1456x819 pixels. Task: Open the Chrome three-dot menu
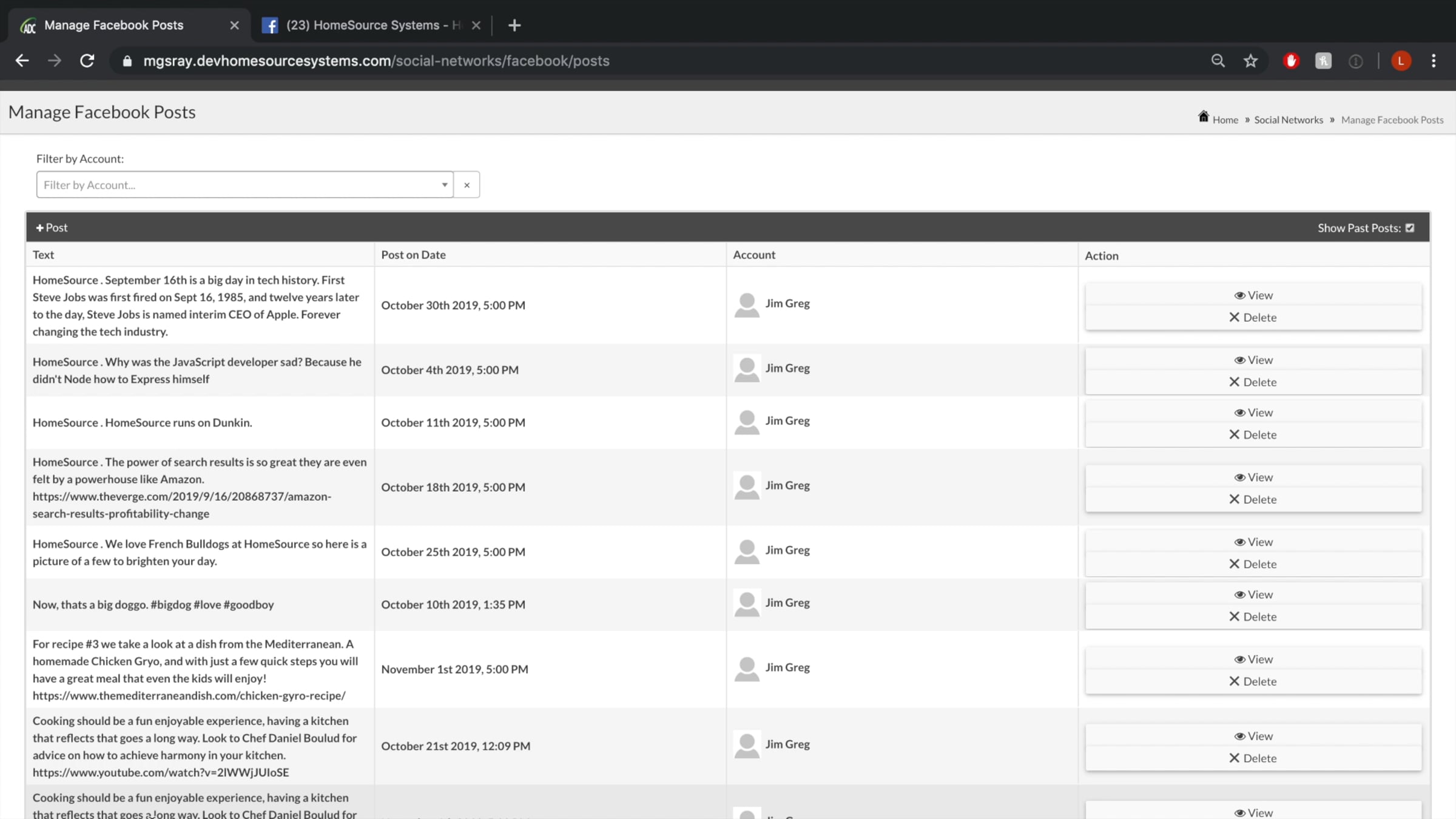1434,61
